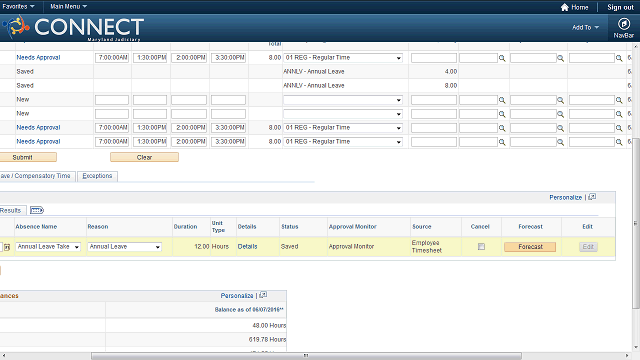The width and height of the screenshot is (640, 360).
Task: Click the Submit button
Action: pyautogui.click(x=28, y=157)
